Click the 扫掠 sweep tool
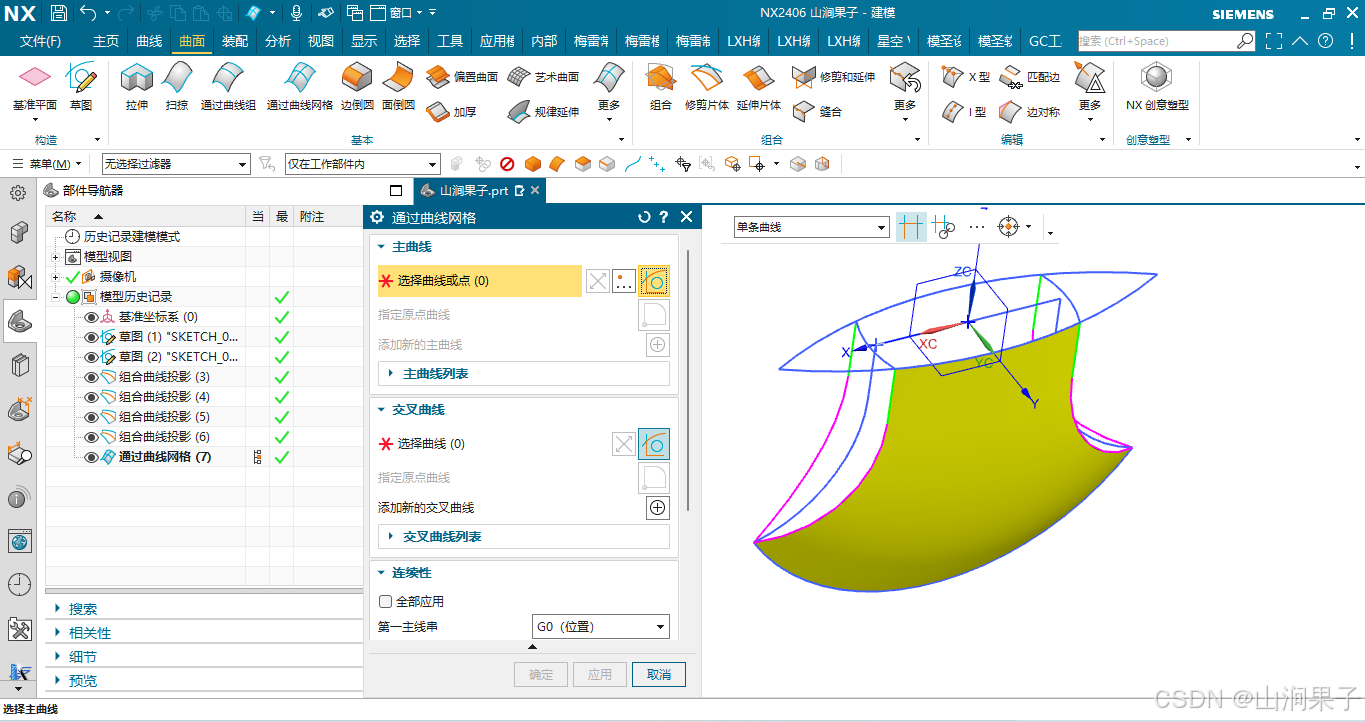1365x722 pixels. click(177, 86)
